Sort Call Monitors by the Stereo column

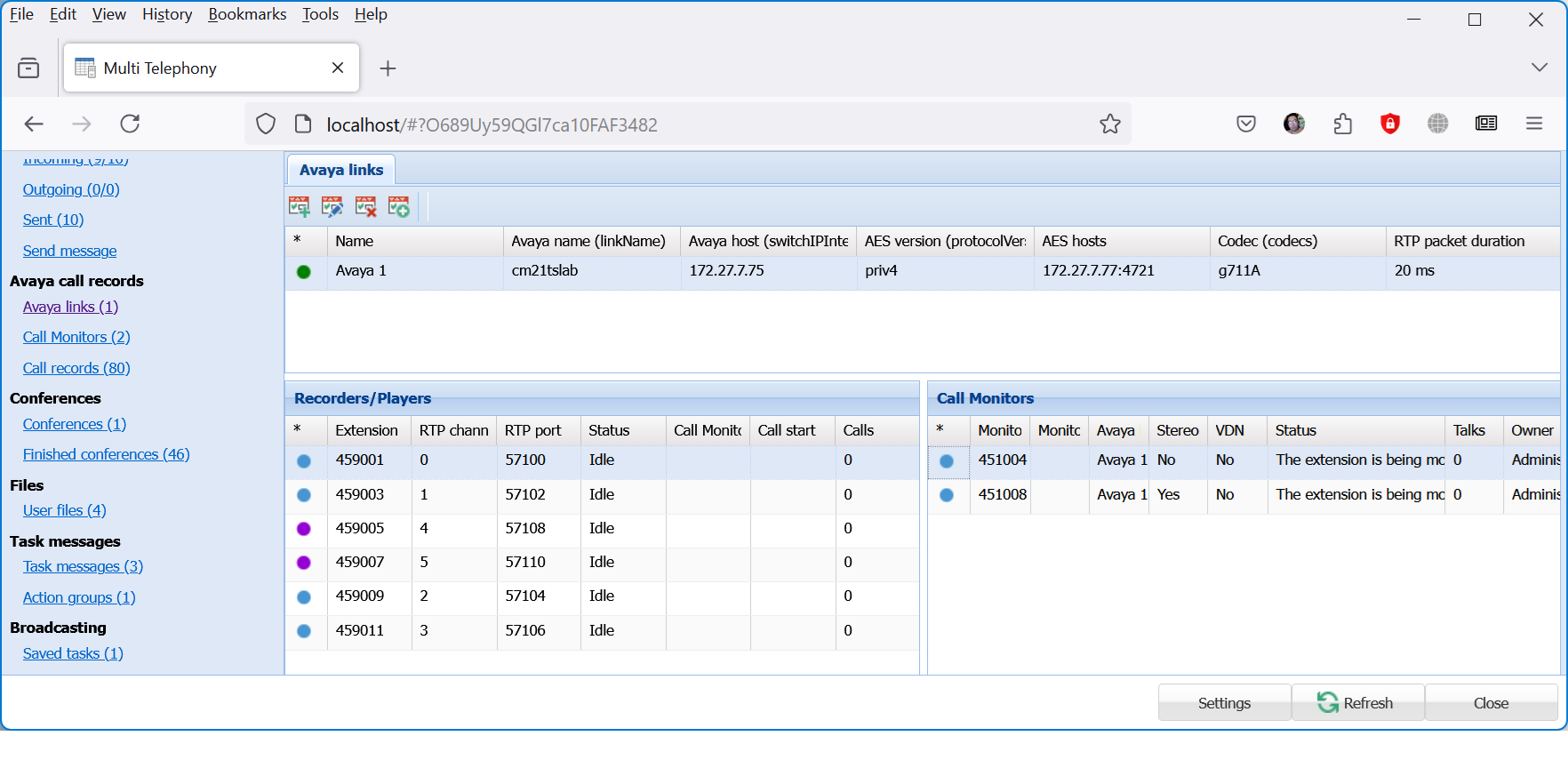coord(1178,430)
